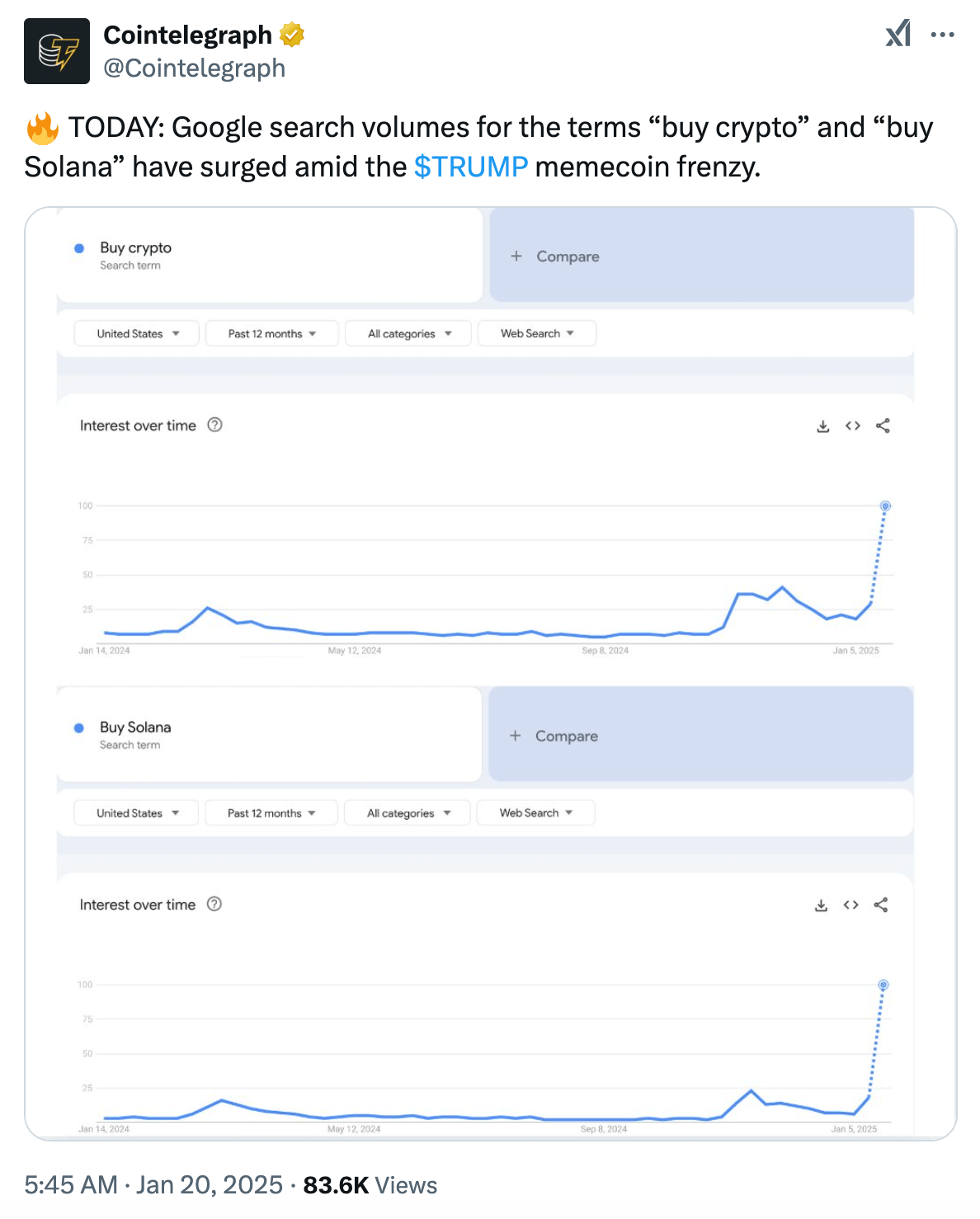The width and height of the screenshot is (980, 1219).
Task: Open the $TRUMP link in the tweet
Action: (x=472, y=166)
